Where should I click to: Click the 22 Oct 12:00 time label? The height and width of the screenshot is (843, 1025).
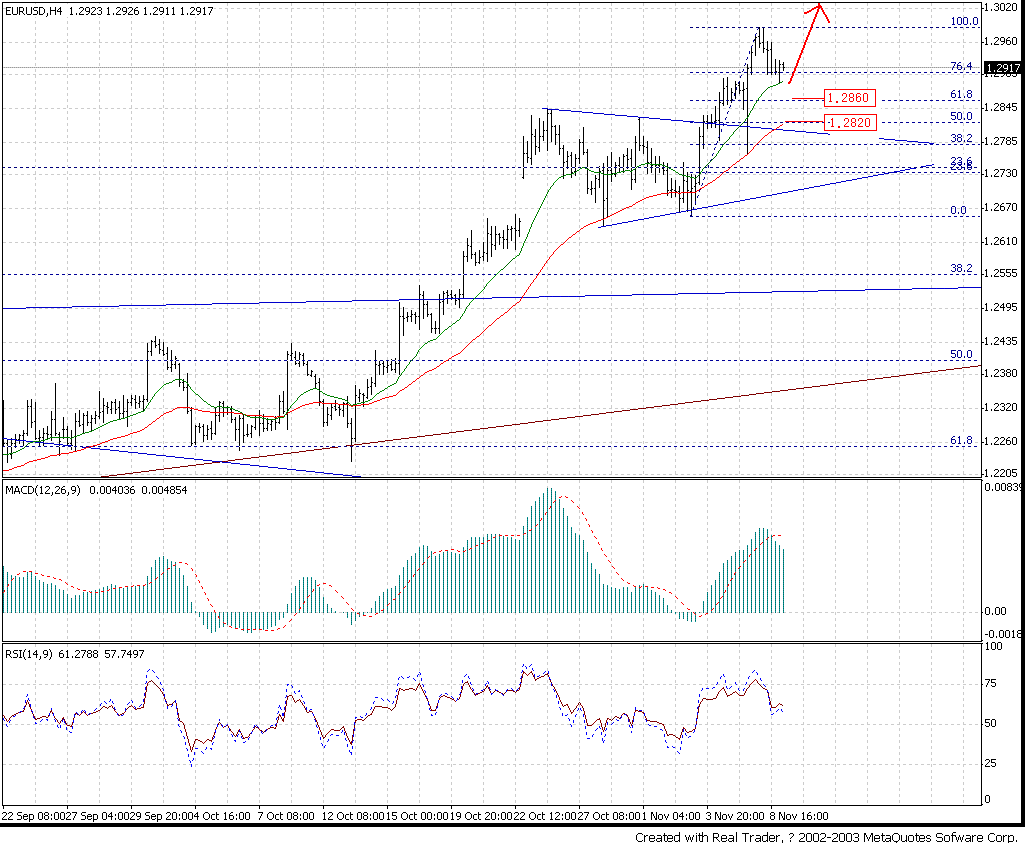tap(545, 816)
